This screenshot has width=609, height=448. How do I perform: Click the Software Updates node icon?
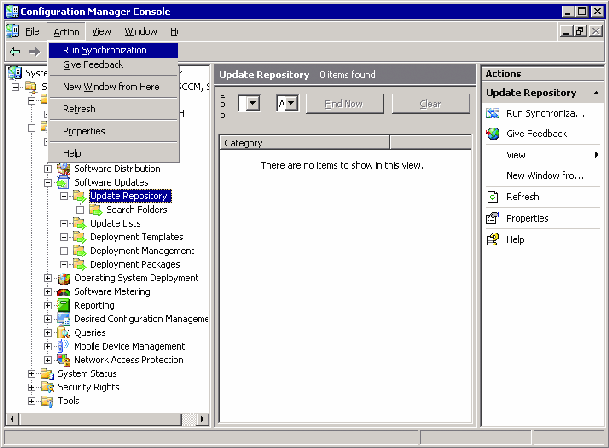[x=63, y=183]
